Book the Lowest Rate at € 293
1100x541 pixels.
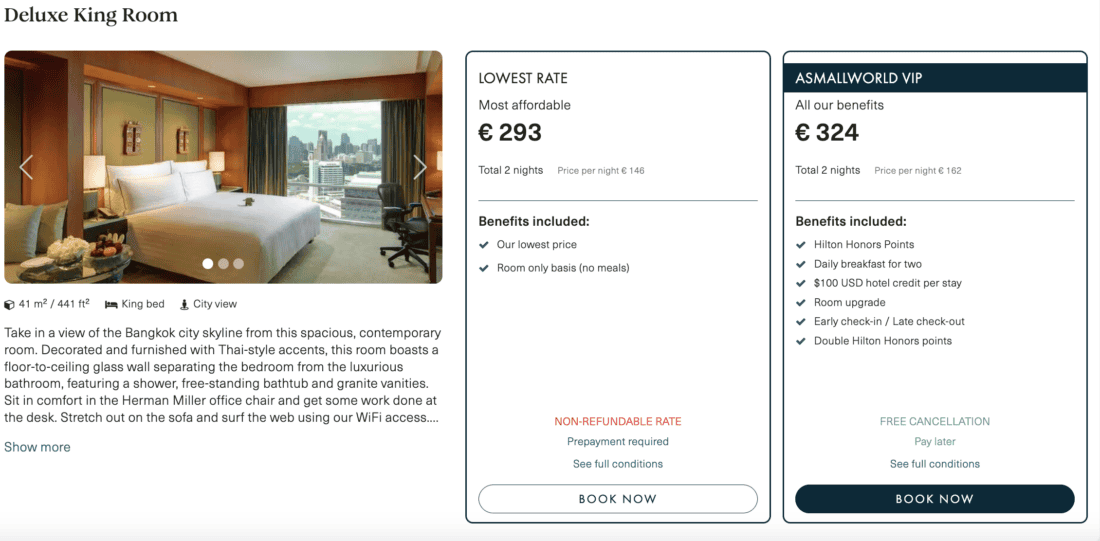click(x=618, y=499)
